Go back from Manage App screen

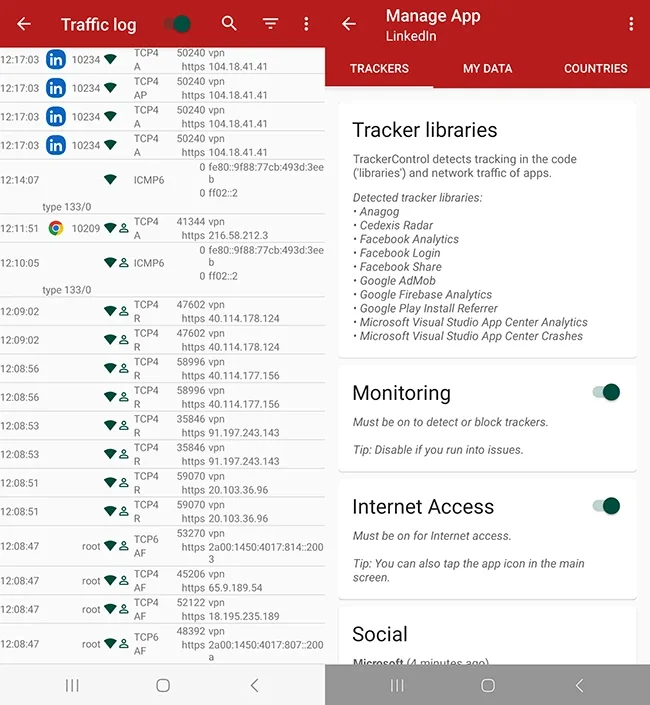349,24
